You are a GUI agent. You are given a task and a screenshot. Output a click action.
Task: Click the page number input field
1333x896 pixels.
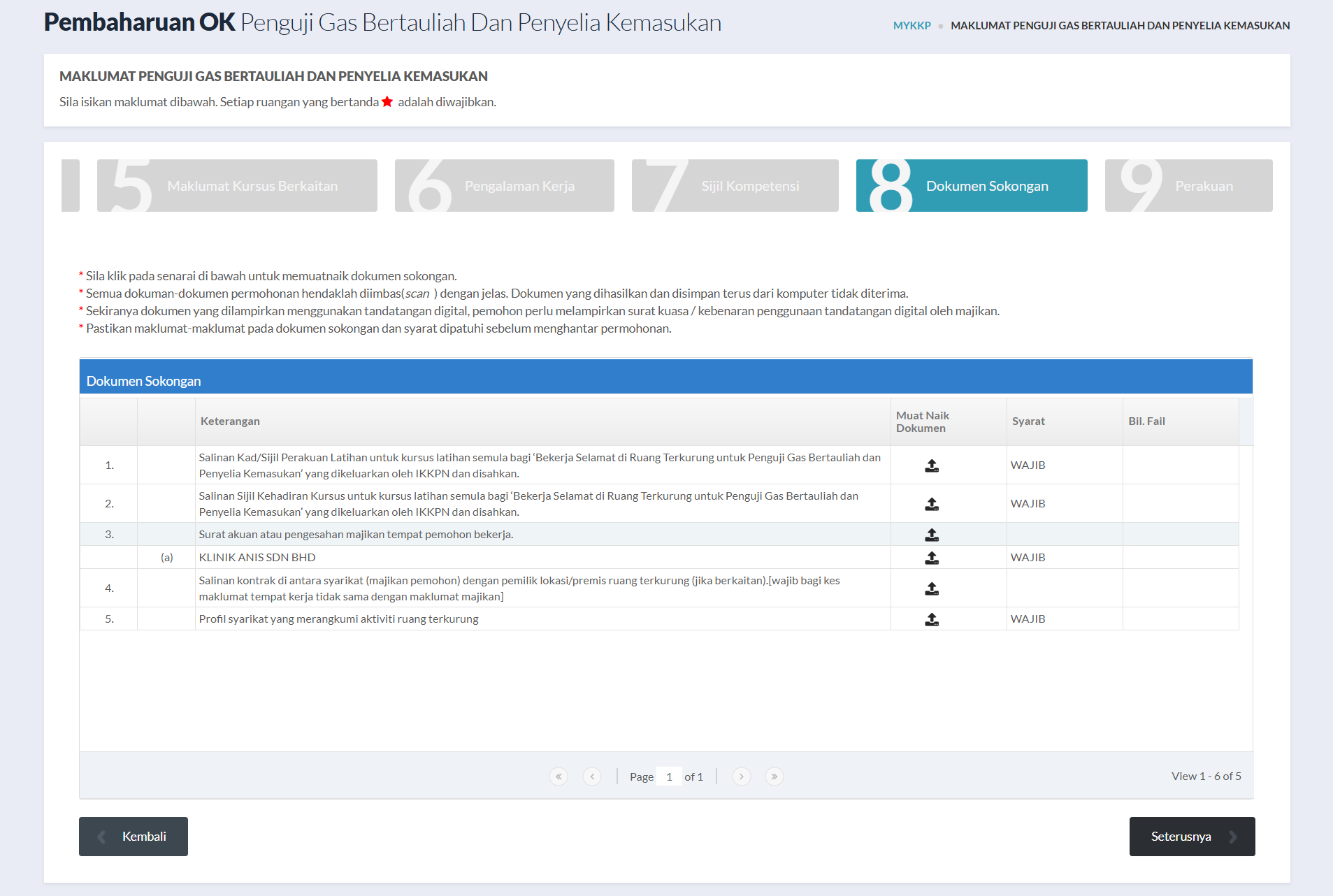[x=669, y=776]
